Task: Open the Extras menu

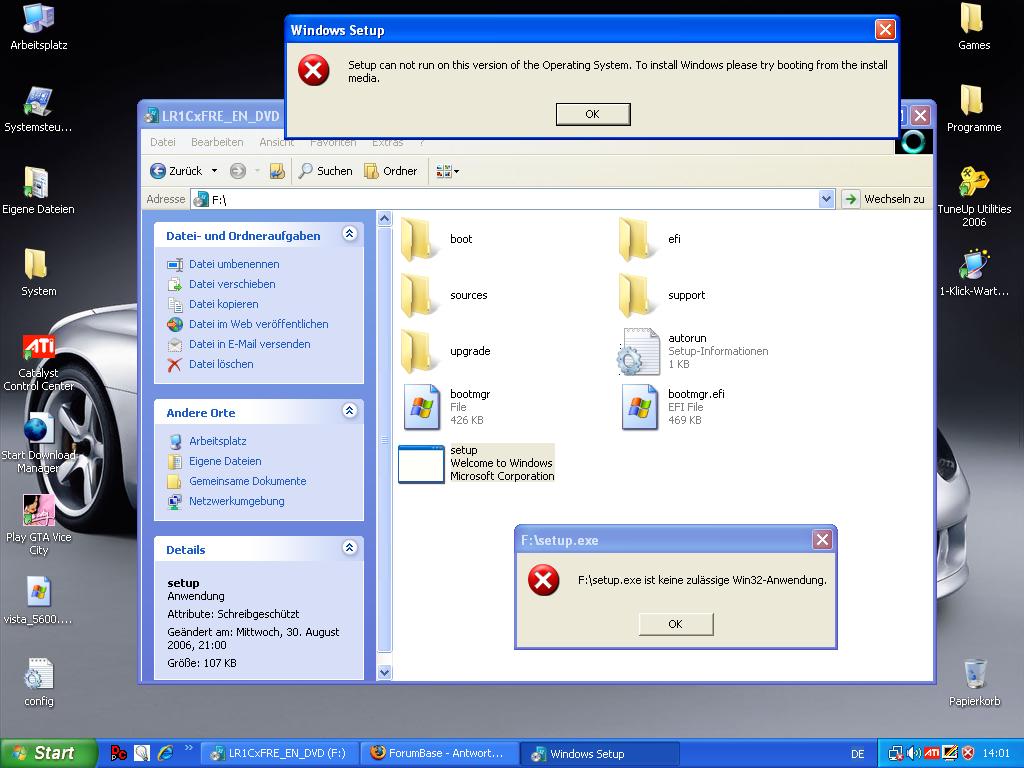Action: [x=388, y=142]
